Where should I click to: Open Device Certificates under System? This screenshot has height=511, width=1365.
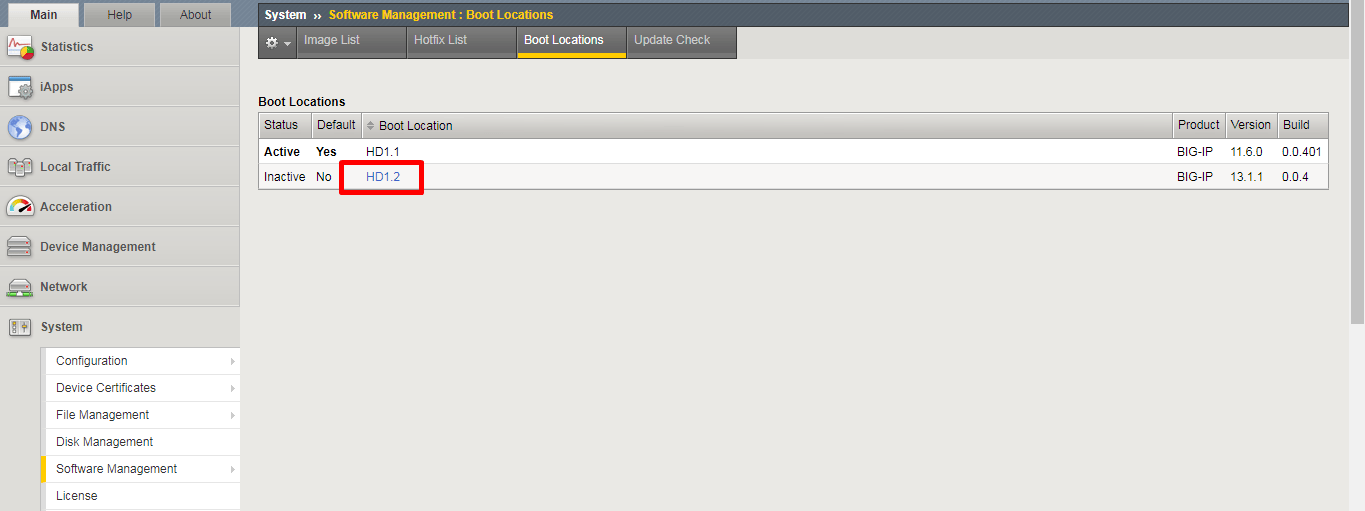(141, 388)
